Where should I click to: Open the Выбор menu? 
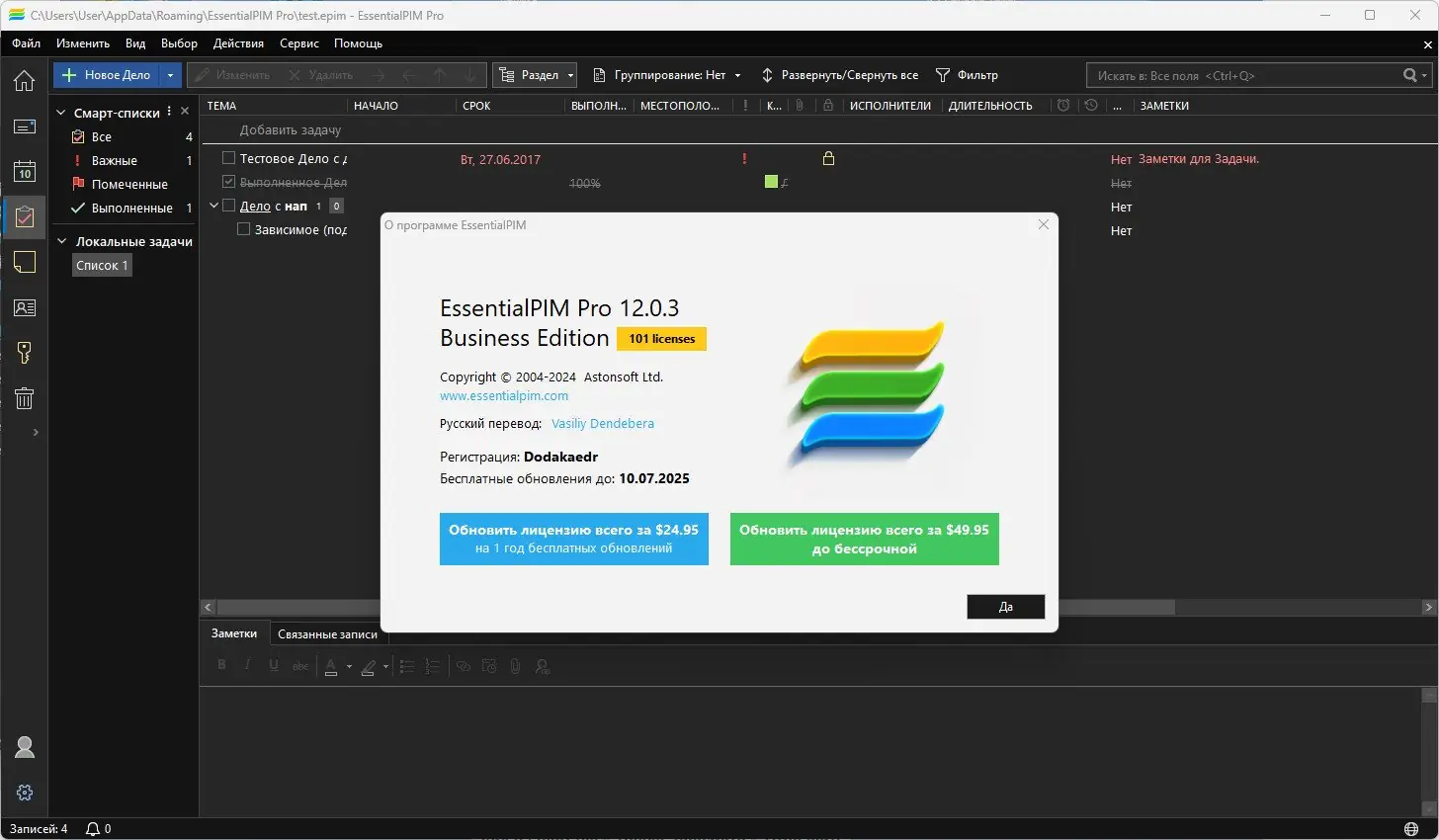pos(179,43)
